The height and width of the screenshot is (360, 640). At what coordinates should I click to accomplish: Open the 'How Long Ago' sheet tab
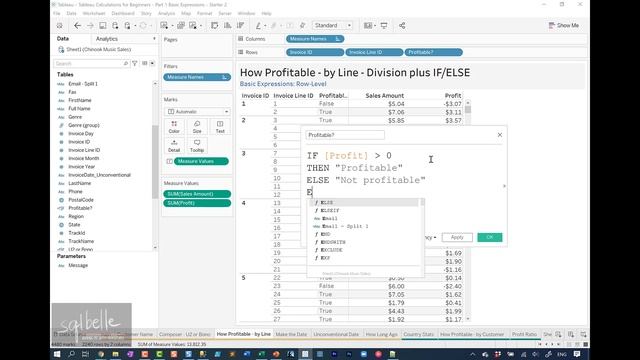click(381, 334)
